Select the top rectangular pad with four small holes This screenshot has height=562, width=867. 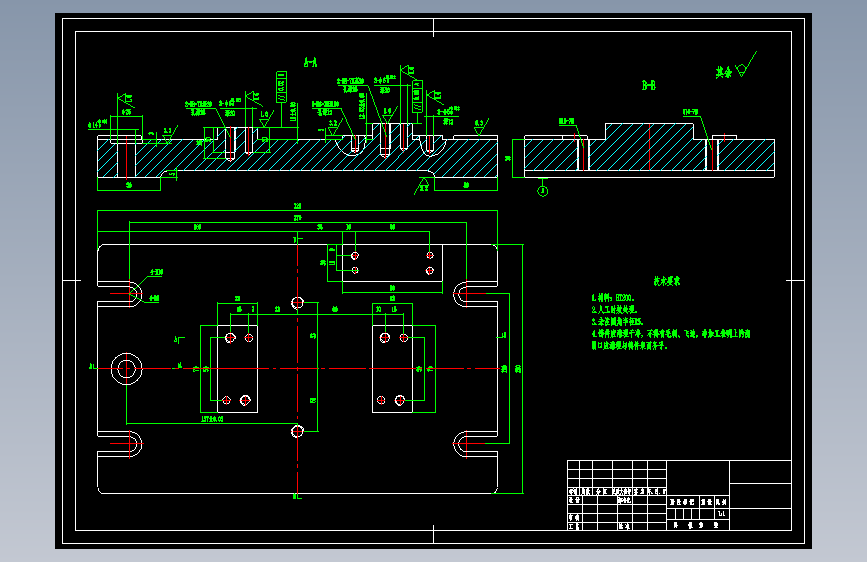[392, 263]
